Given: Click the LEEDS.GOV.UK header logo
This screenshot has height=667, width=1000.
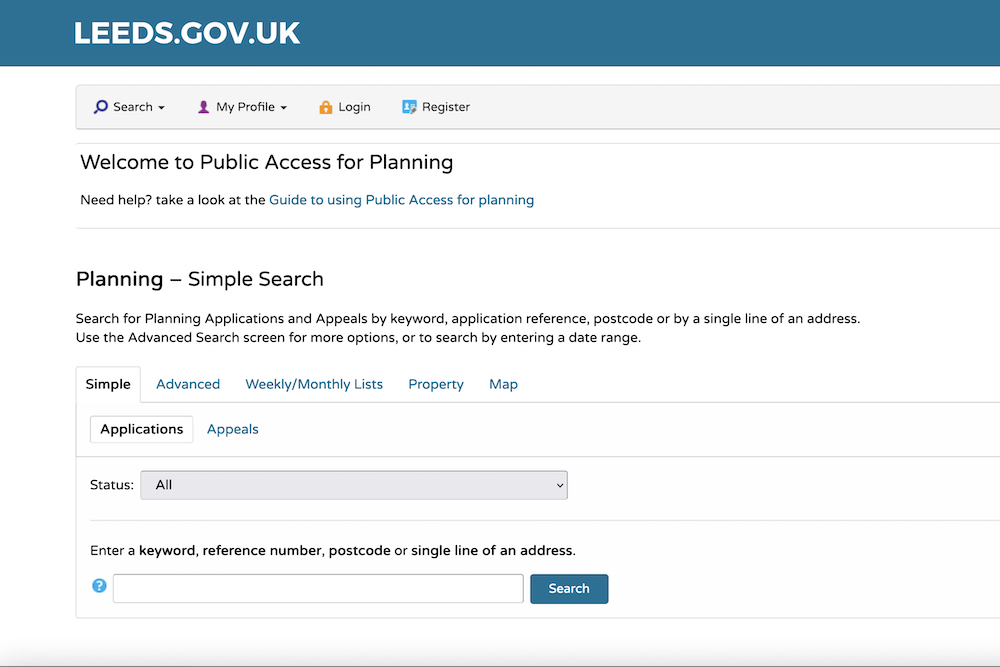Looking at the screenshot, I should [x=187, y=33].
